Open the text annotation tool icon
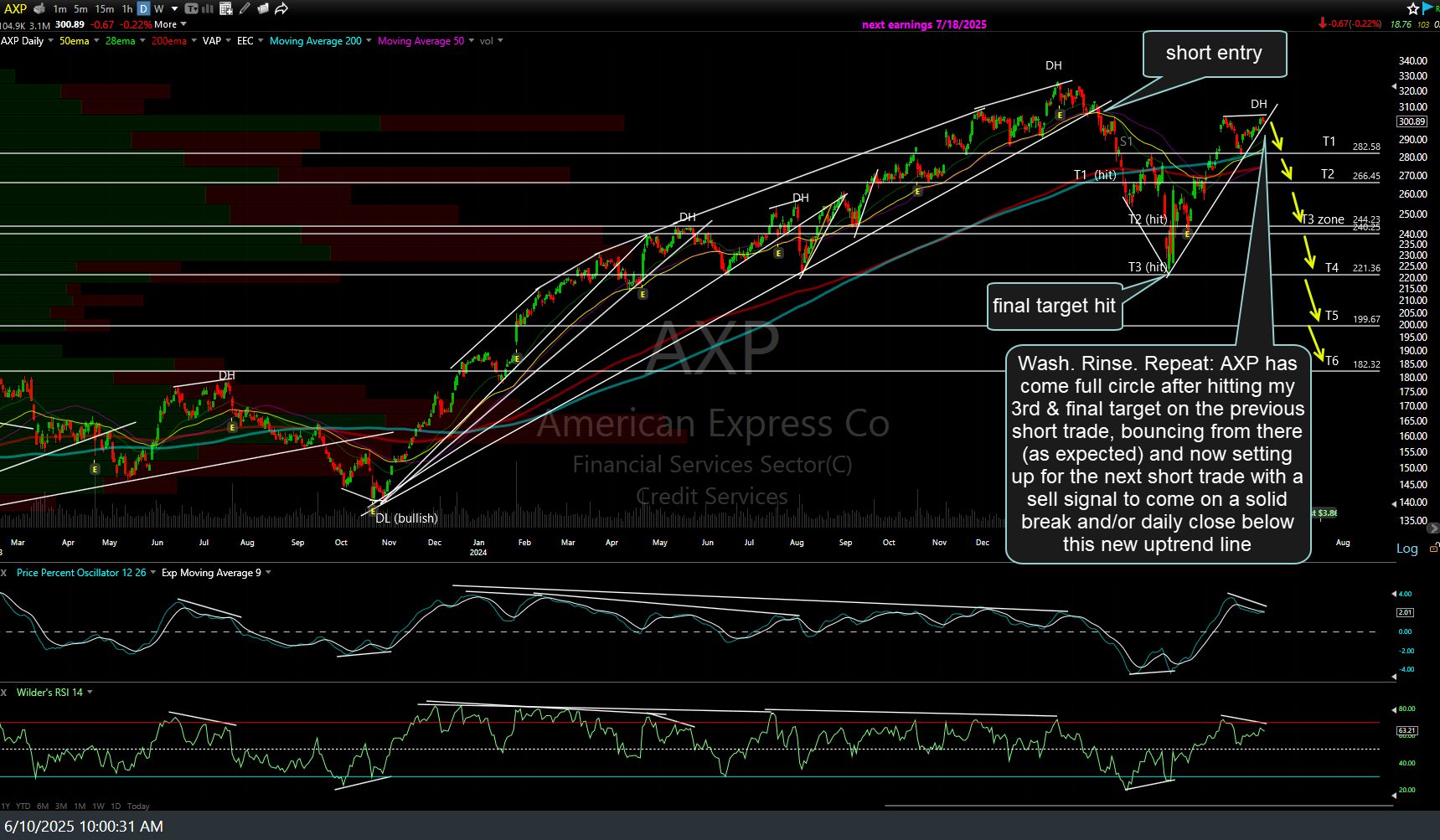The image size is (1440, 840). pos(192,8)
